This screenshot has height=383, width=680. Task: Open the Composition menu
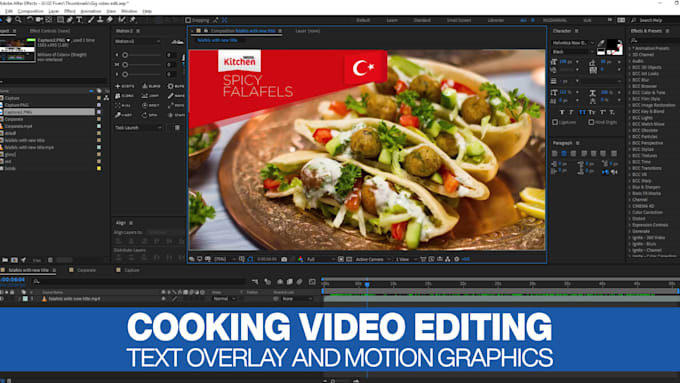click(x=30, y=11)
